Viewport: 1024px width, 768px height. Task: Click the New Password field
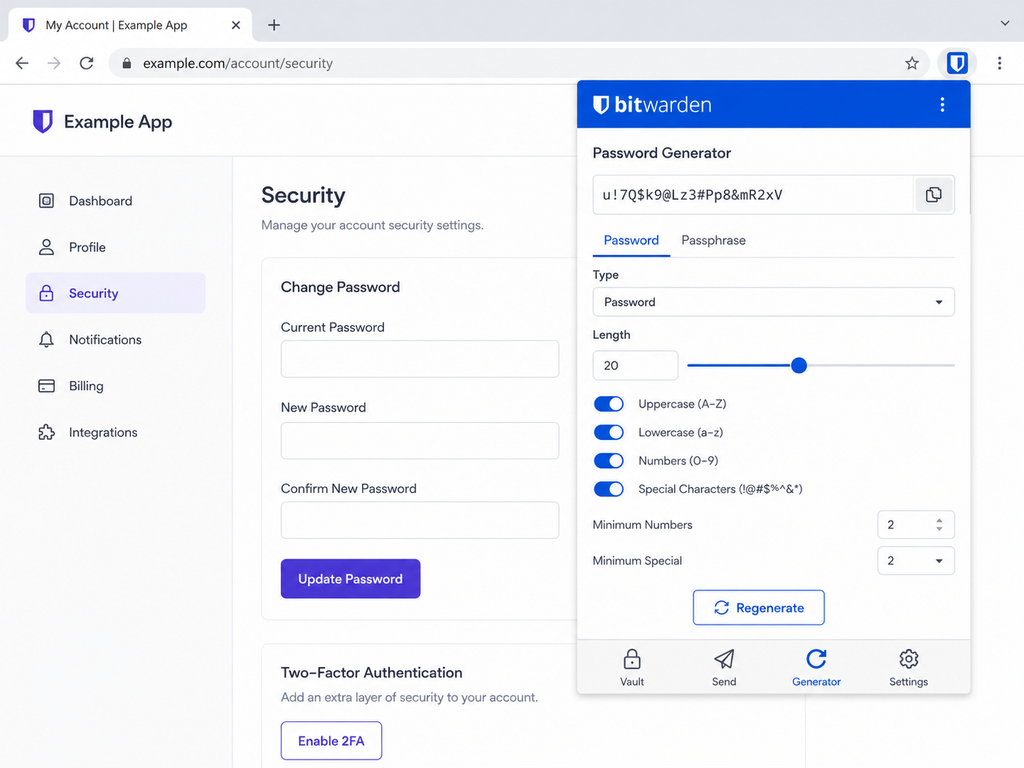coord(420,440)
